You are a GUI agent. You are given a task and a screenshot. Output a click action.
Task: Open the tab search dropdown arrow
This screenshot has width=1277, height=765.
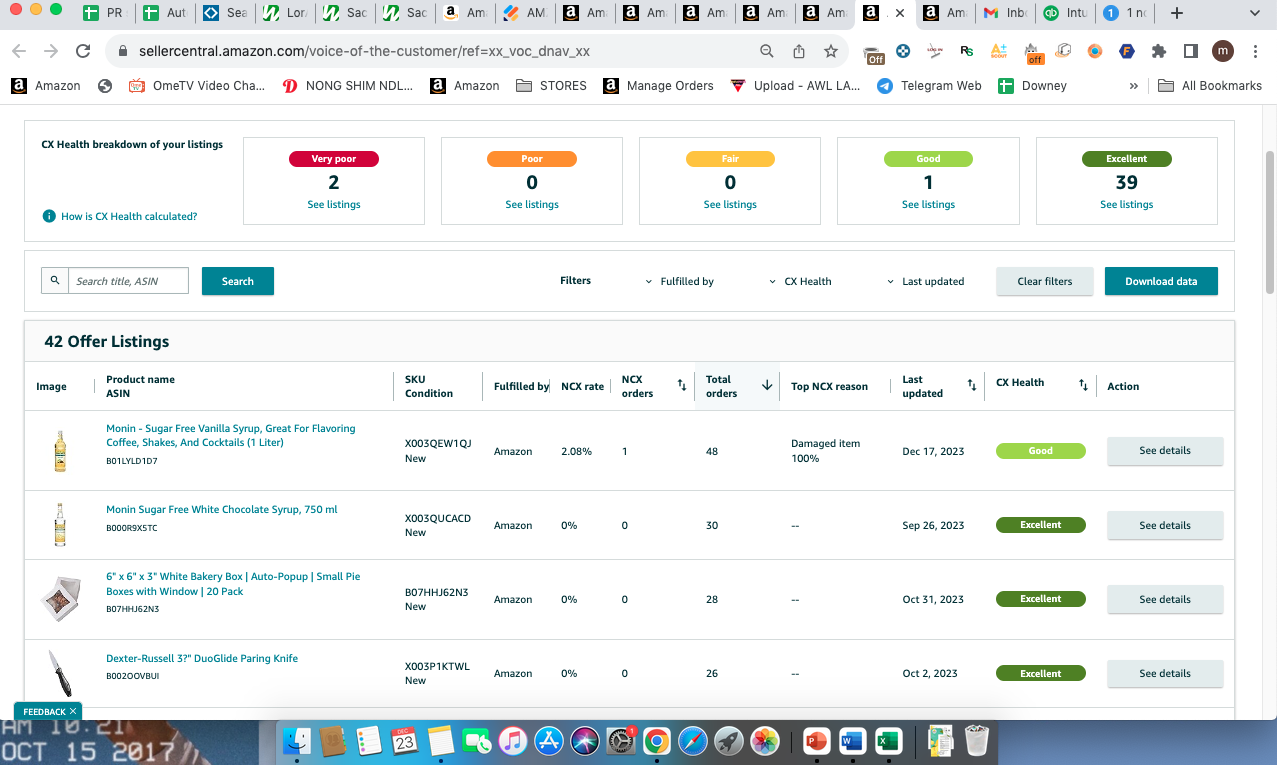[1255, 13]
